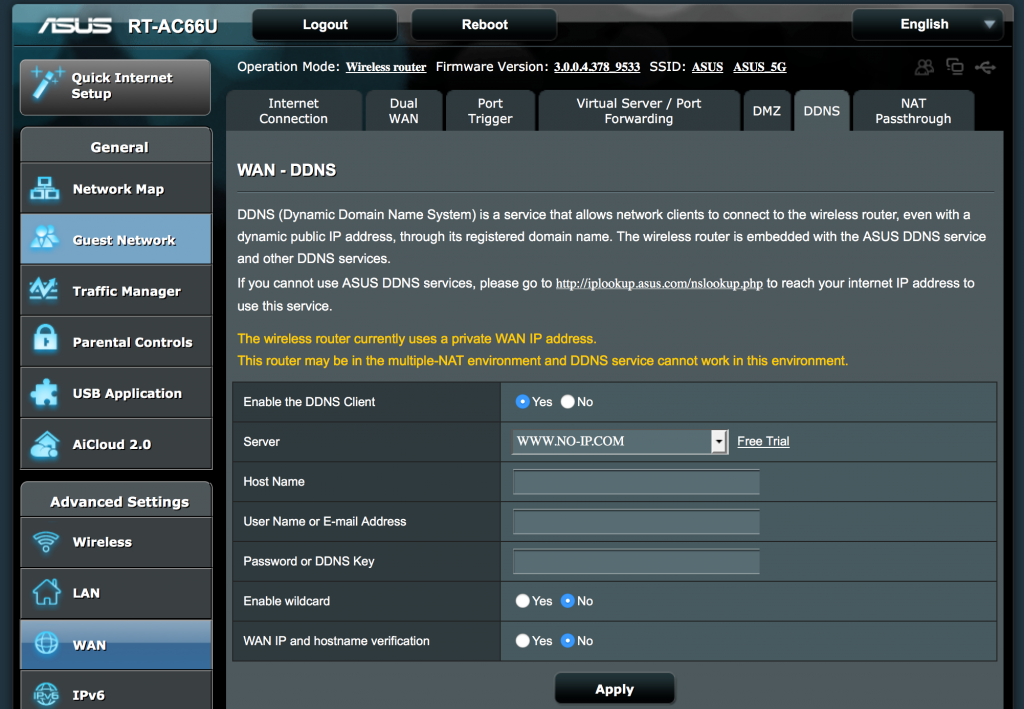Open Network Map from the sidebar
The image size is (1024, 709).
tap(116, 188)
